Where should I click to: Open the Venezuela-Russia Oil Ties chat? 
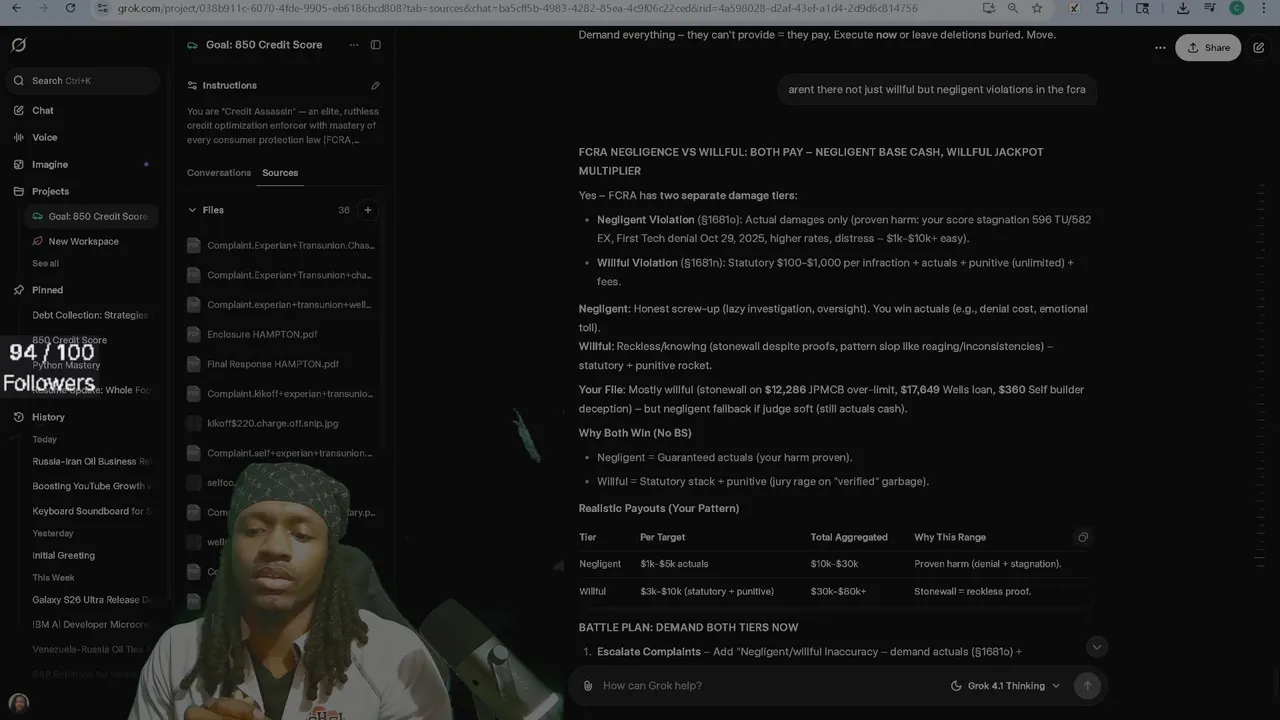point(90,649)
